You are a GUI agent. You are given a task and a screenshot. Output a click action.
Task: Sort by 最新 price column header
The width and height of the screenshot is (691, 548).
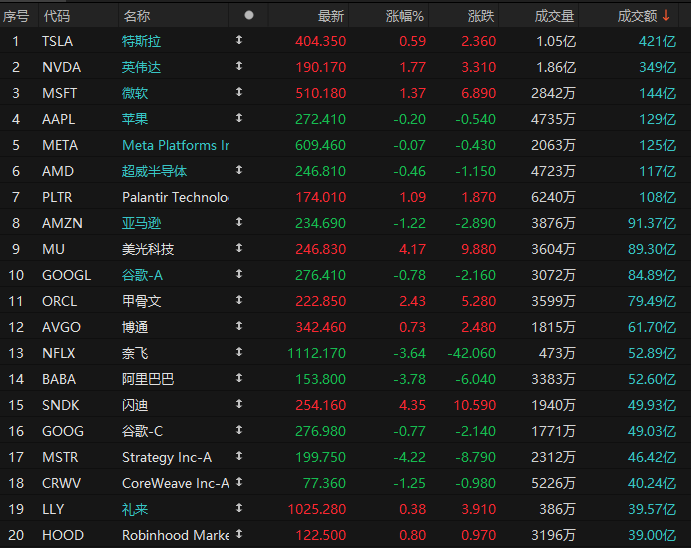(331, 16)
